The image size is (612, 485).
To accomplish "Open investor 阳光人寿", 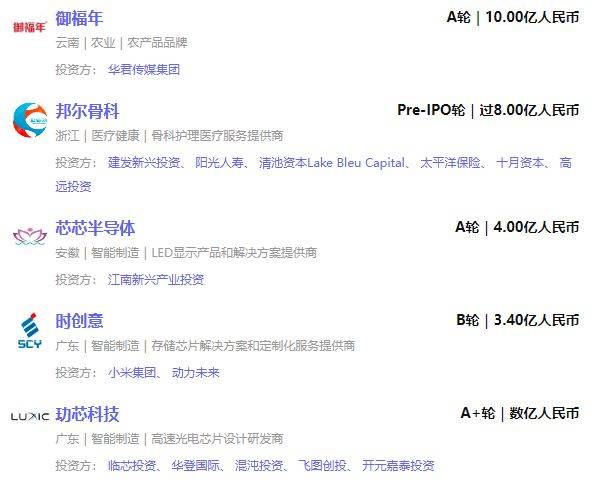I will tap(219, 162).
